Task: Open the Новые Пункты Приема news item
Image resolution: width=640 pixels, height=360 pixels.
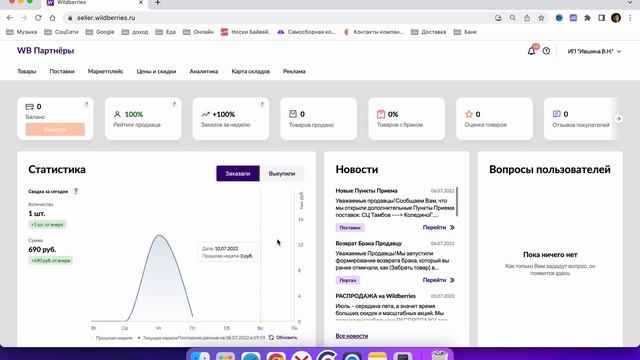Action: point(366,191)
